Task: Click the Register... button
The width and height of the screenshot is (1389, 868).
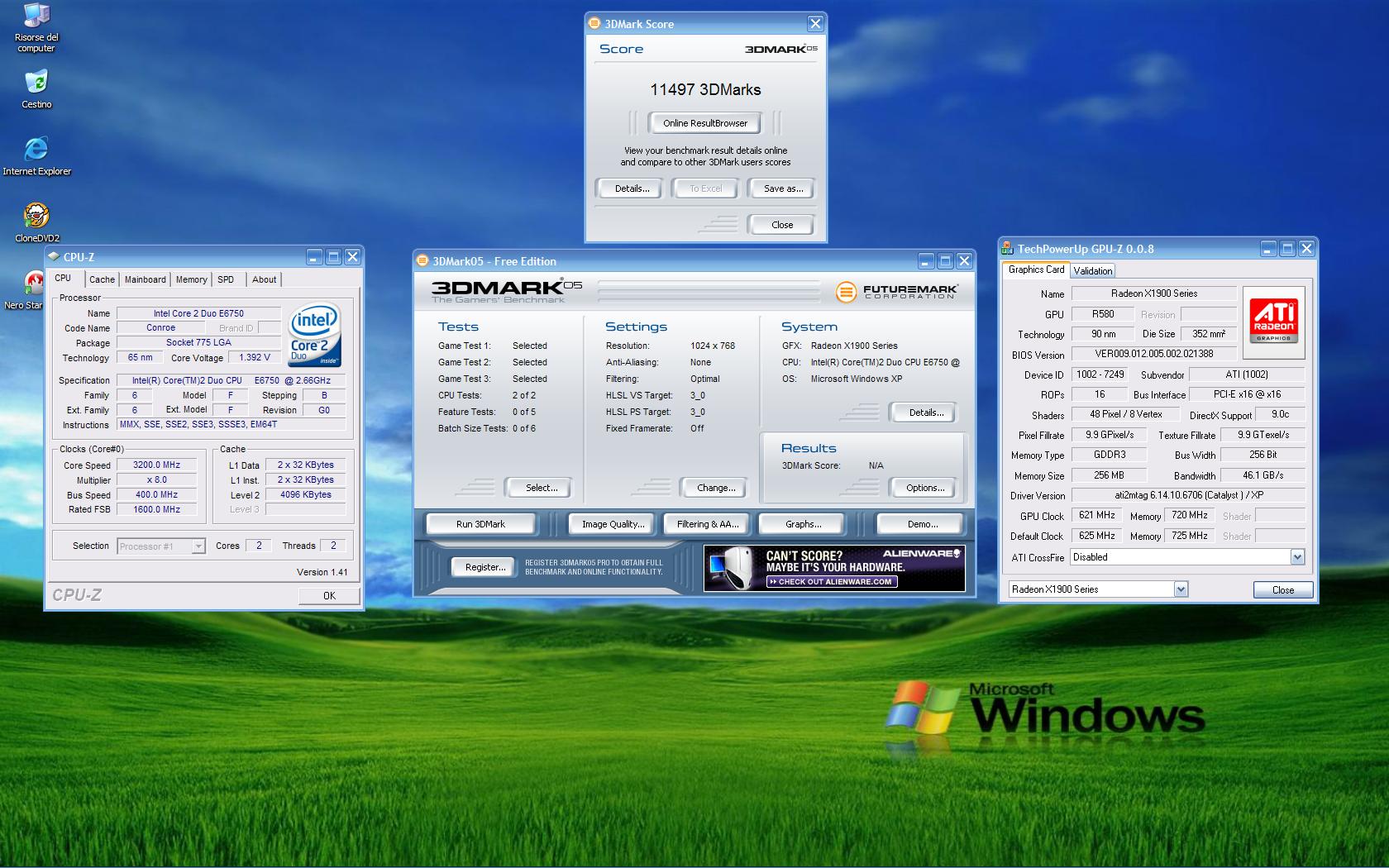Action: [x=485, y=567]
